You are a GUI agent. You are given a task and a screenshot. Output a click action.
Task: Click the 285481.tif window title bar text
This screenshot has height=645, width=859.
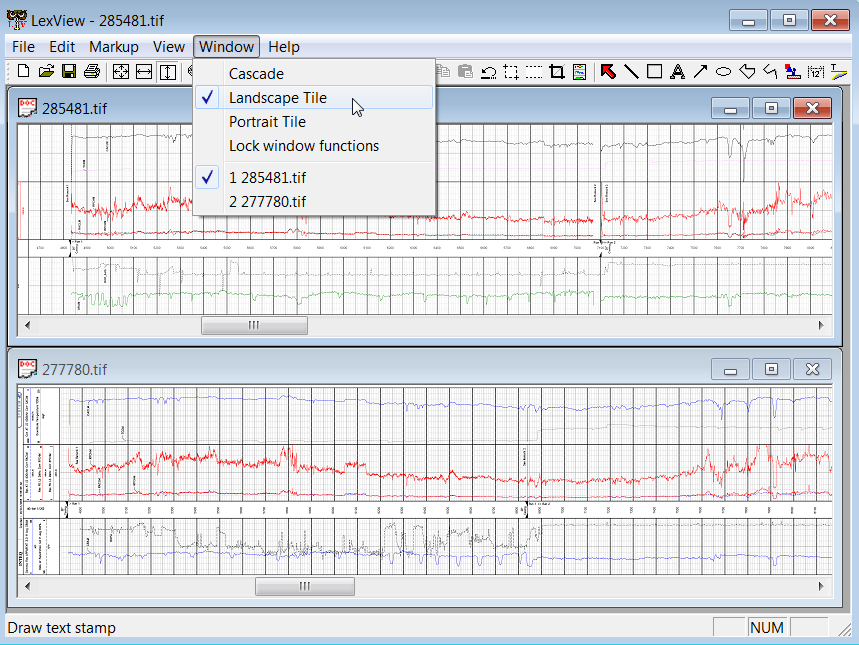coord(75,109)
